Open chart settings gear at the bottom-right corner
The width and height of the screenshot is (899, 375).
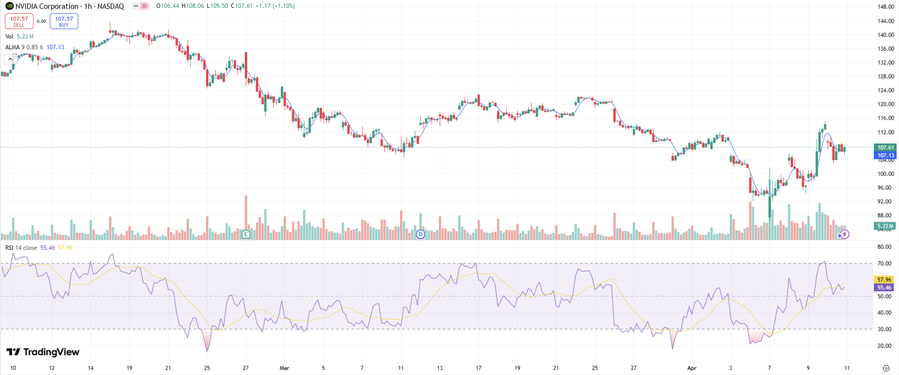click(886, 367)
